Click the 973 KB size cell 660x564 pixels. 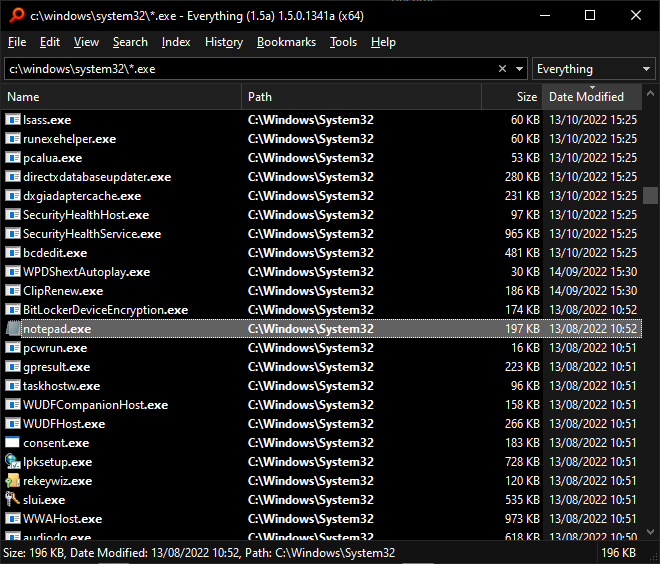(x=522, y=519)
